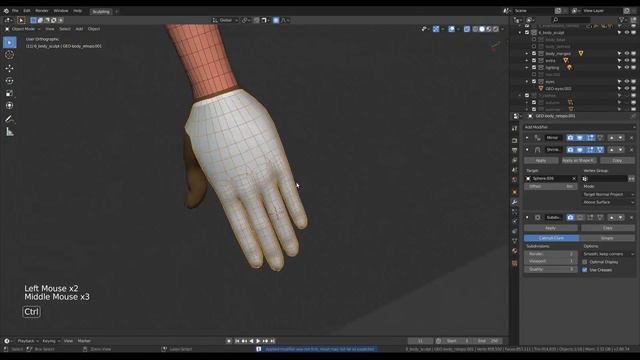Click Subdivision modifier Copy button
This screenshot has width=640, height=360.
tap(608, 228)
